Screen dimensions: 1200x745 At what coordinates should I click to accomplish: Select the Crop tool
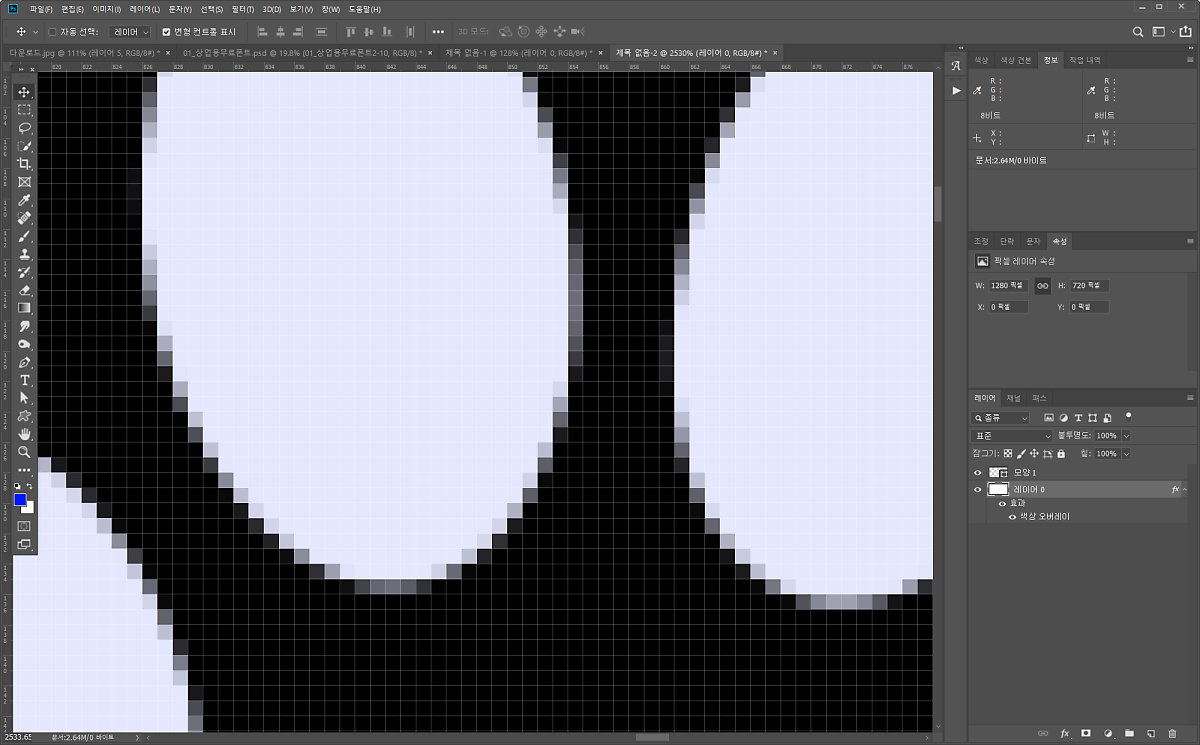click(25, 164)
